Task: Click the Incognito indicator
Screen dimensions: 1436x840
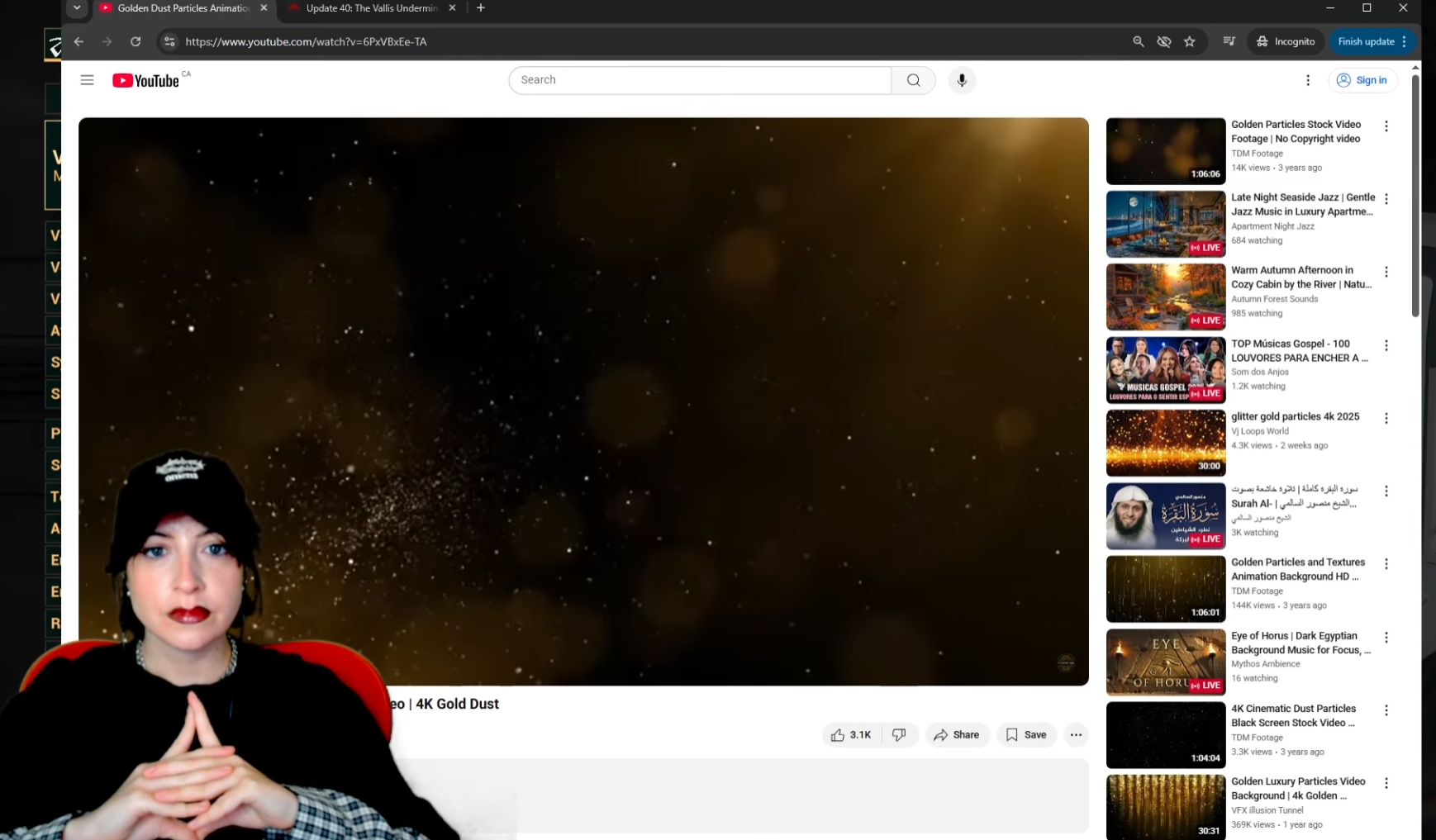Action: pos(1286,41)
